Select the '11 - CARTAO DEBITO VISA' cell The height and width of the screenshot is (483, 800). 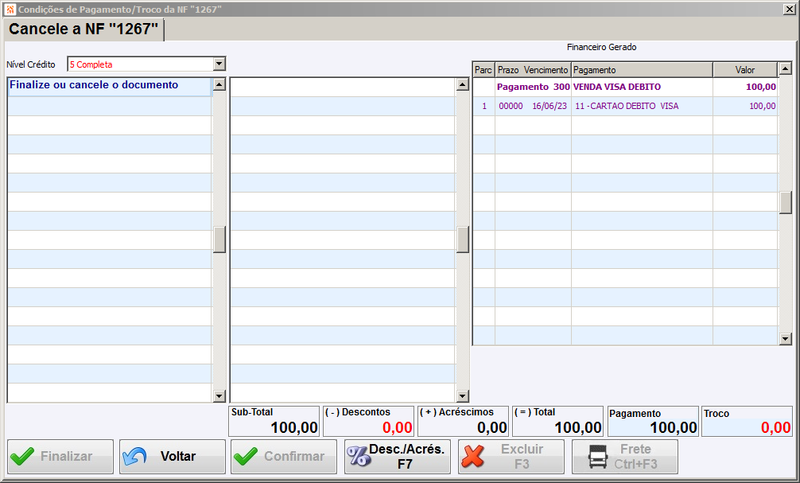642,106
